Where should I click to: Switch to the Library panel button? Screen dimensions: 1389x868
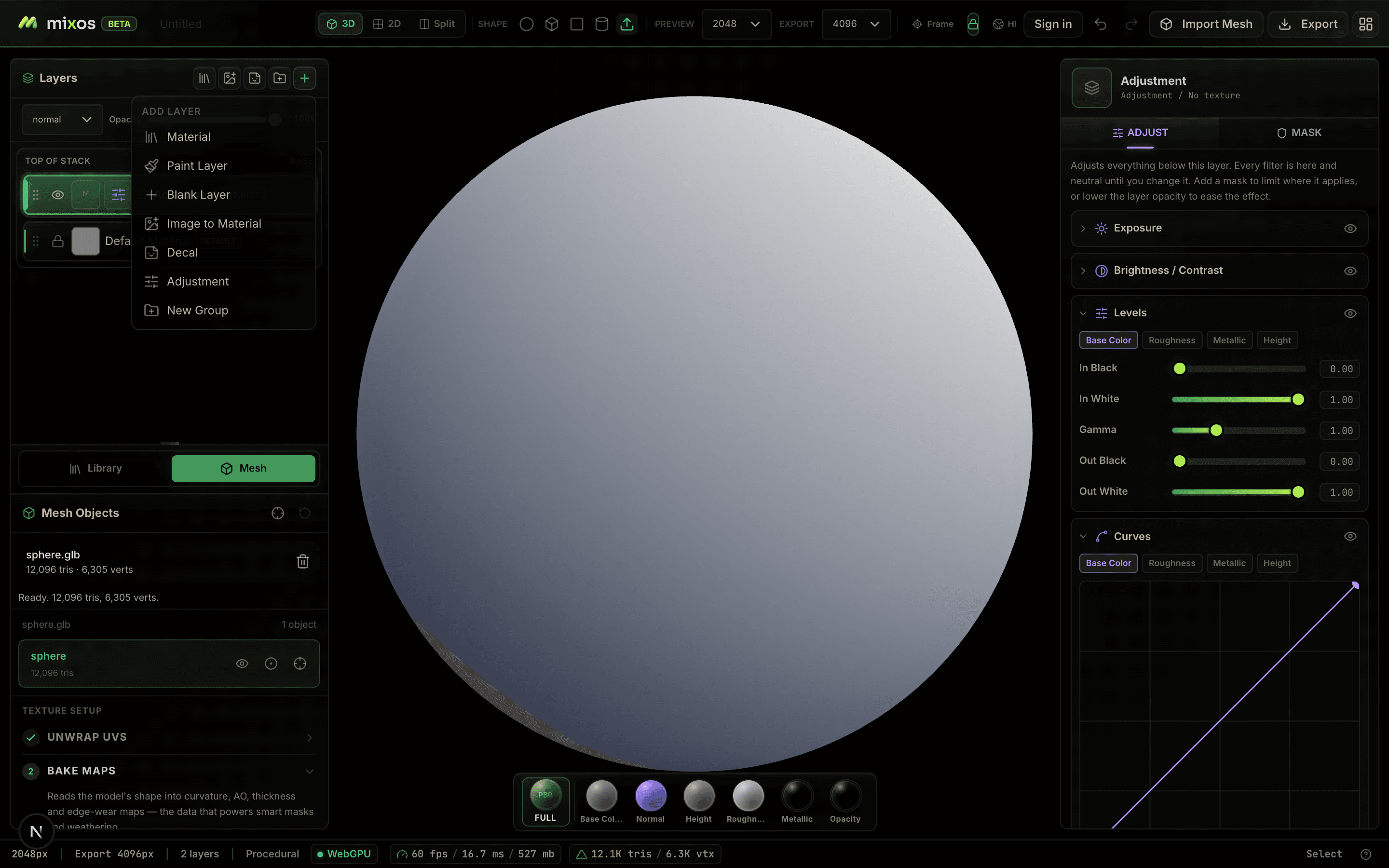click(95, 468)
